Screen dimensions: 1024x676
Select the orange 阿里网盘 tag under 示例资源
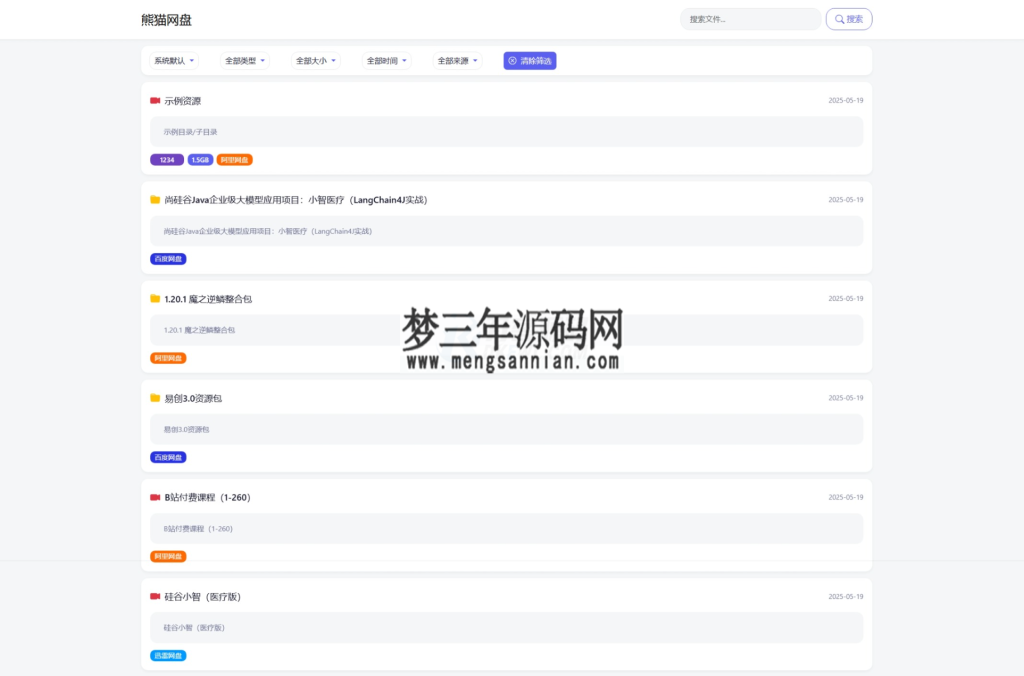[x=234, y=159]
